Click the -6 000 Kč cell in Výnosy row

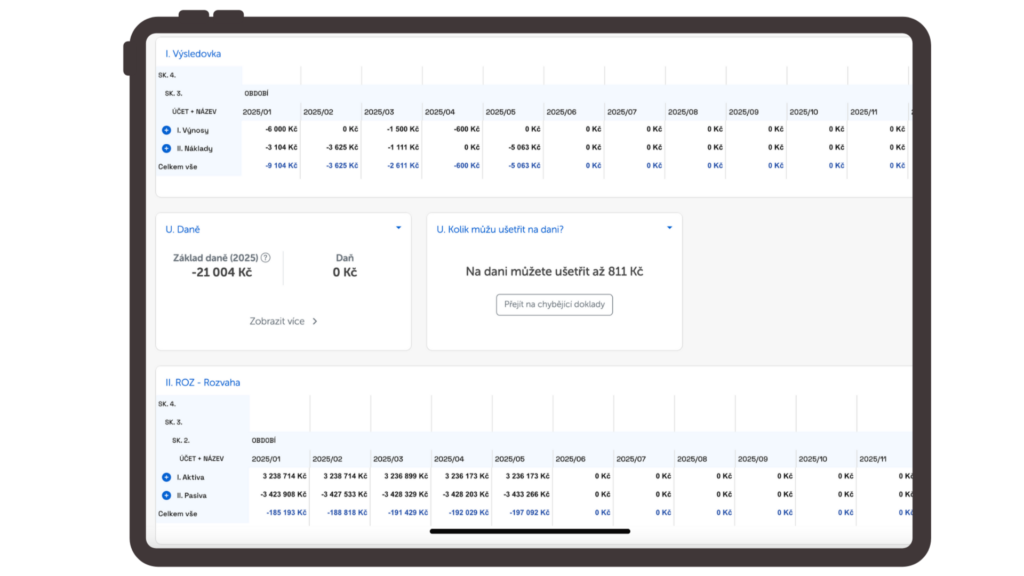tap(281, 129)
